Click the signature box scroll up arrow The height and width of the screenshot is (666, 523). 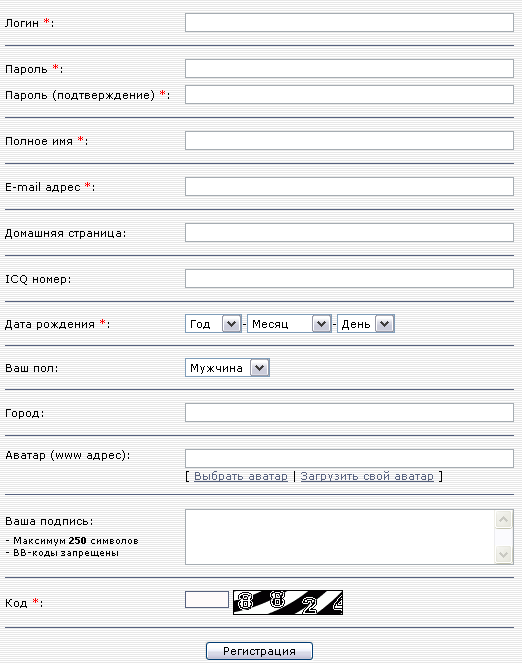pyautogui.click(x=504, y=519)
